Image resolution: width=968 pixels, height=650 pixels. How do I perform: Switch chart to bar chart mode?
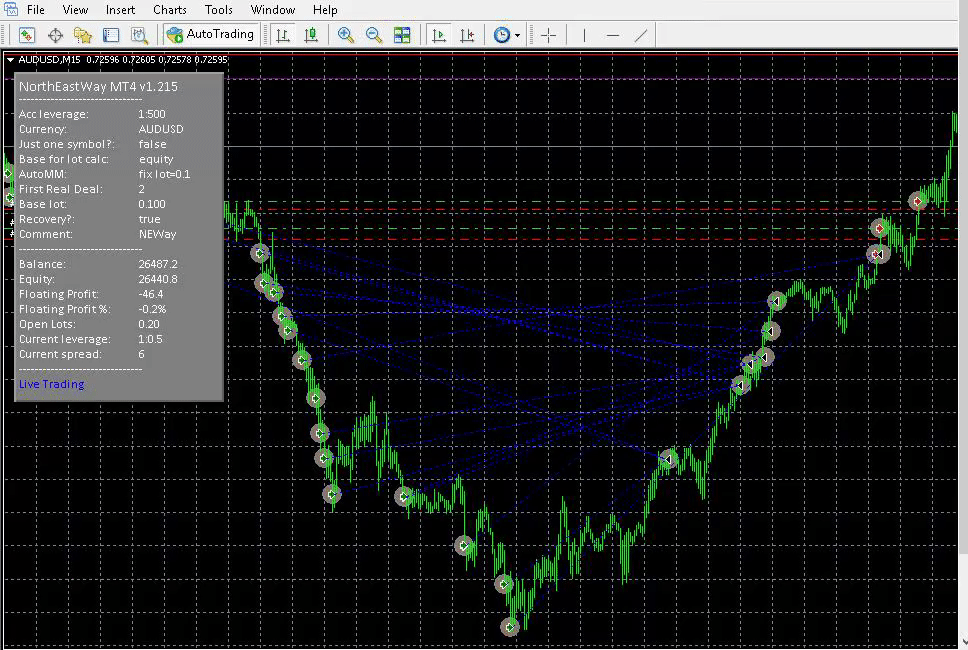pos(283,35)
